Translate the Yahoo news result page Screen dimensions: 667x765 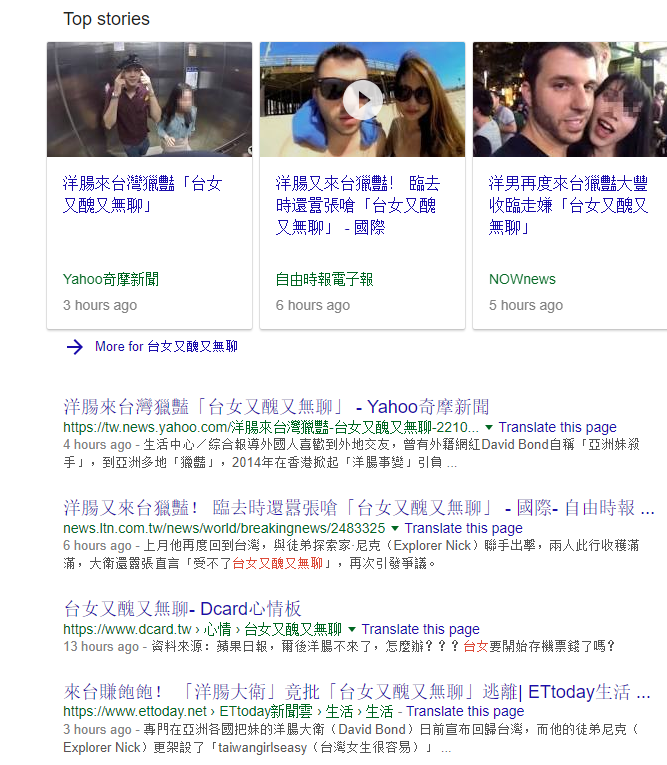pyautogui.click(x=557, y=427)
